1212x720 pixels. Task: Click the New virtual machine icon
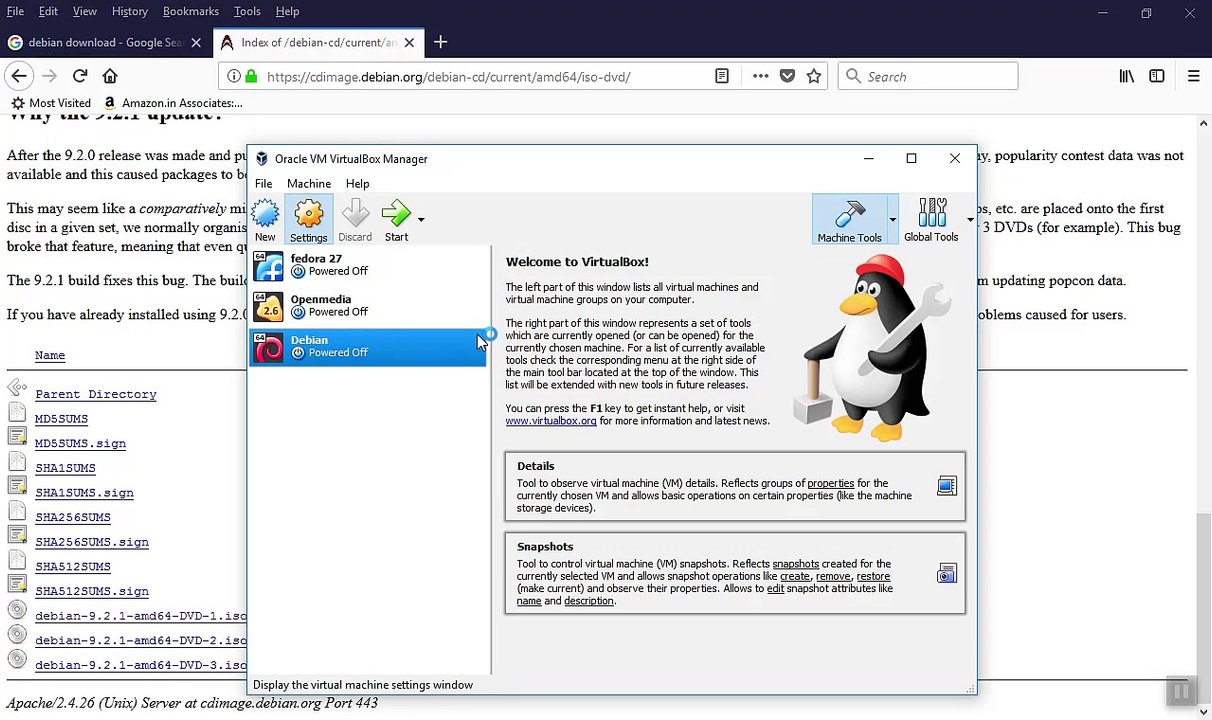pos(265,220)
